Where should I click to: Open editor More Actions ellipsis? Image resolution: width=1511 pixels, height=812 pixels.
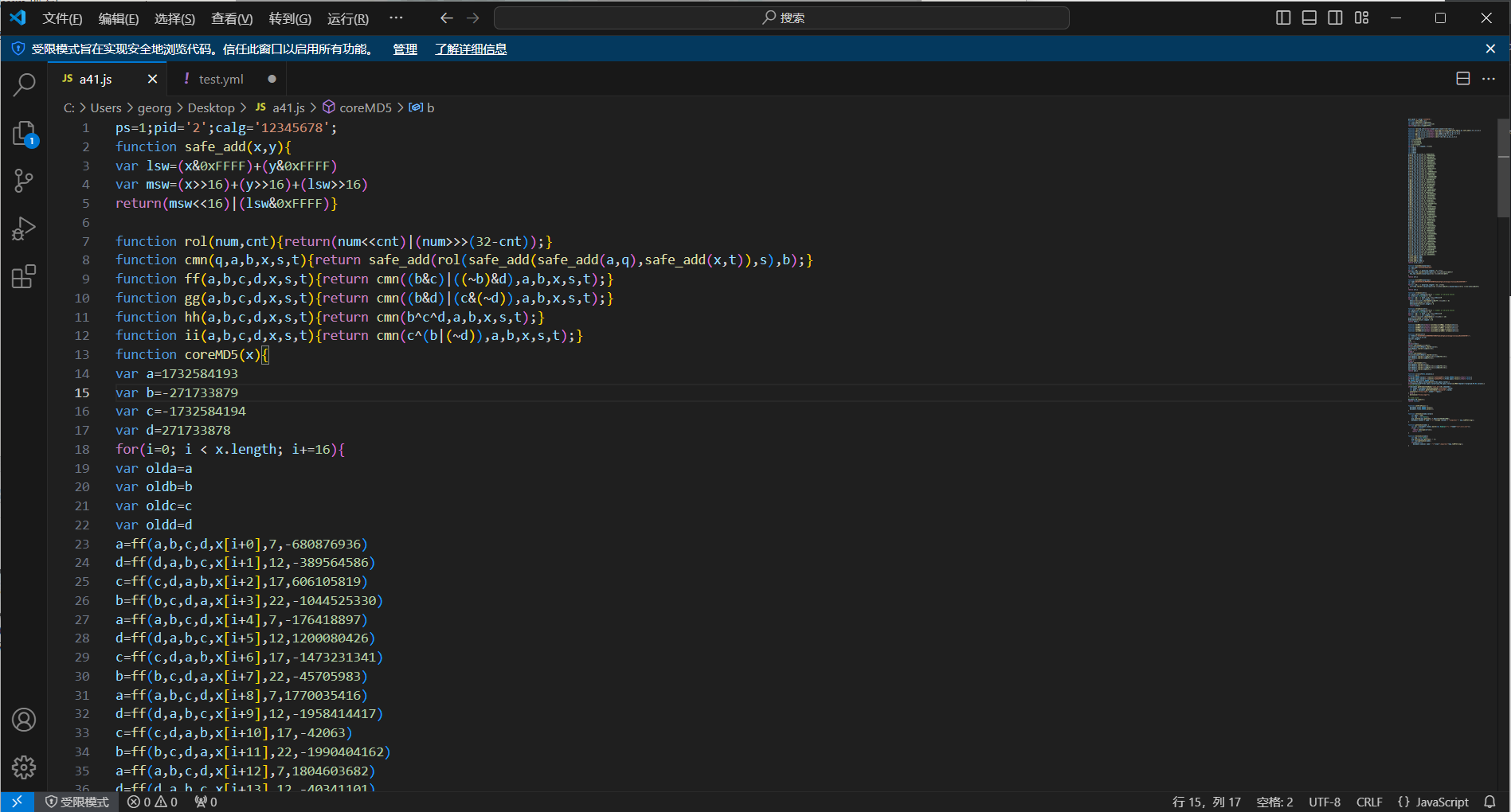point(1489,79)
